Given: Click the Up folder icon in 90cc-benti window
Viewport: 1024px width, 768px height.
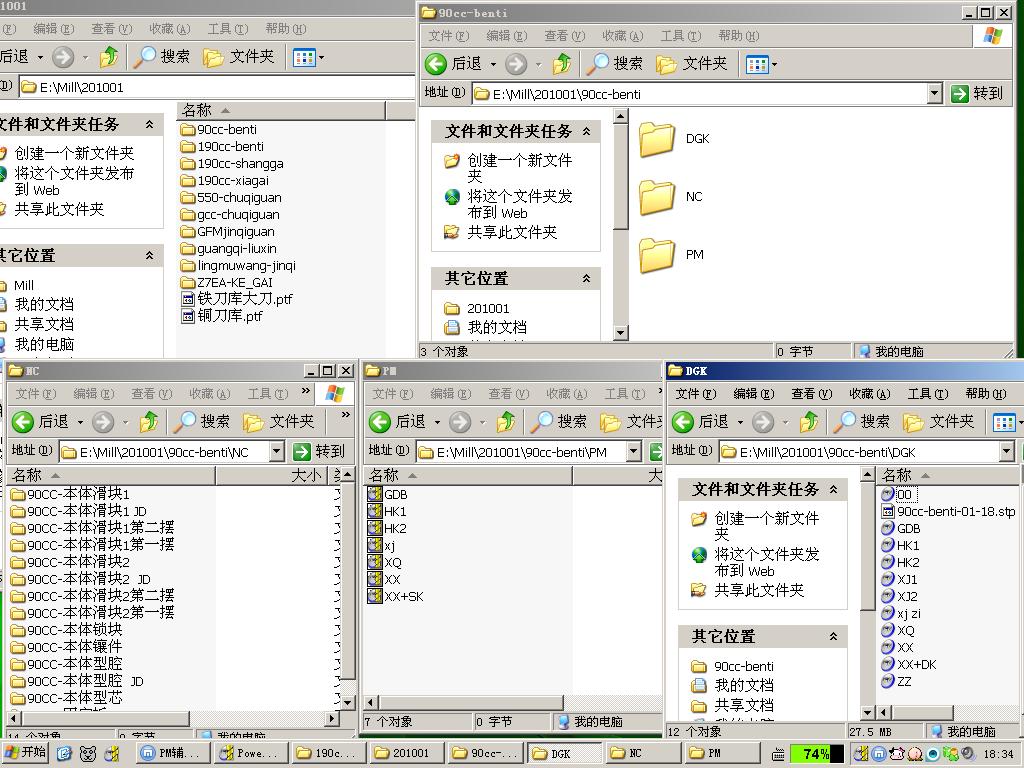Looking at the screenshot, I should (x=562, y=64).
